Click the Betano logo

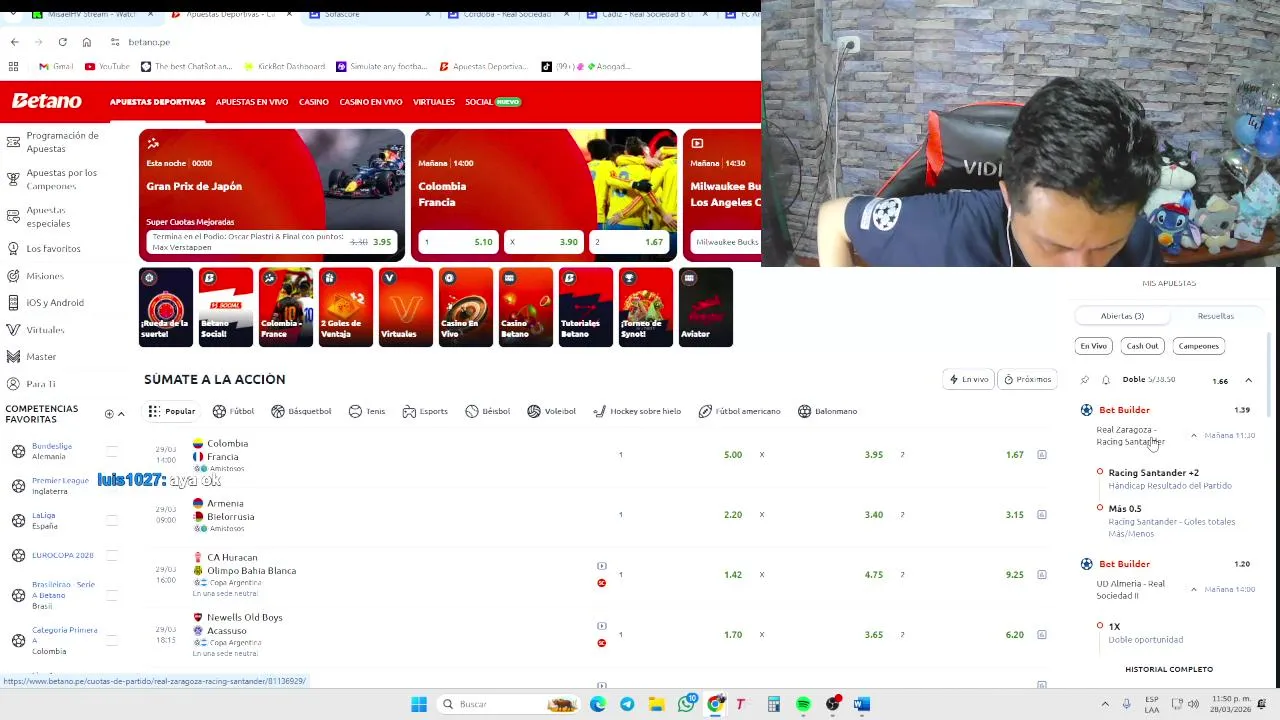(x=46, y=101)
